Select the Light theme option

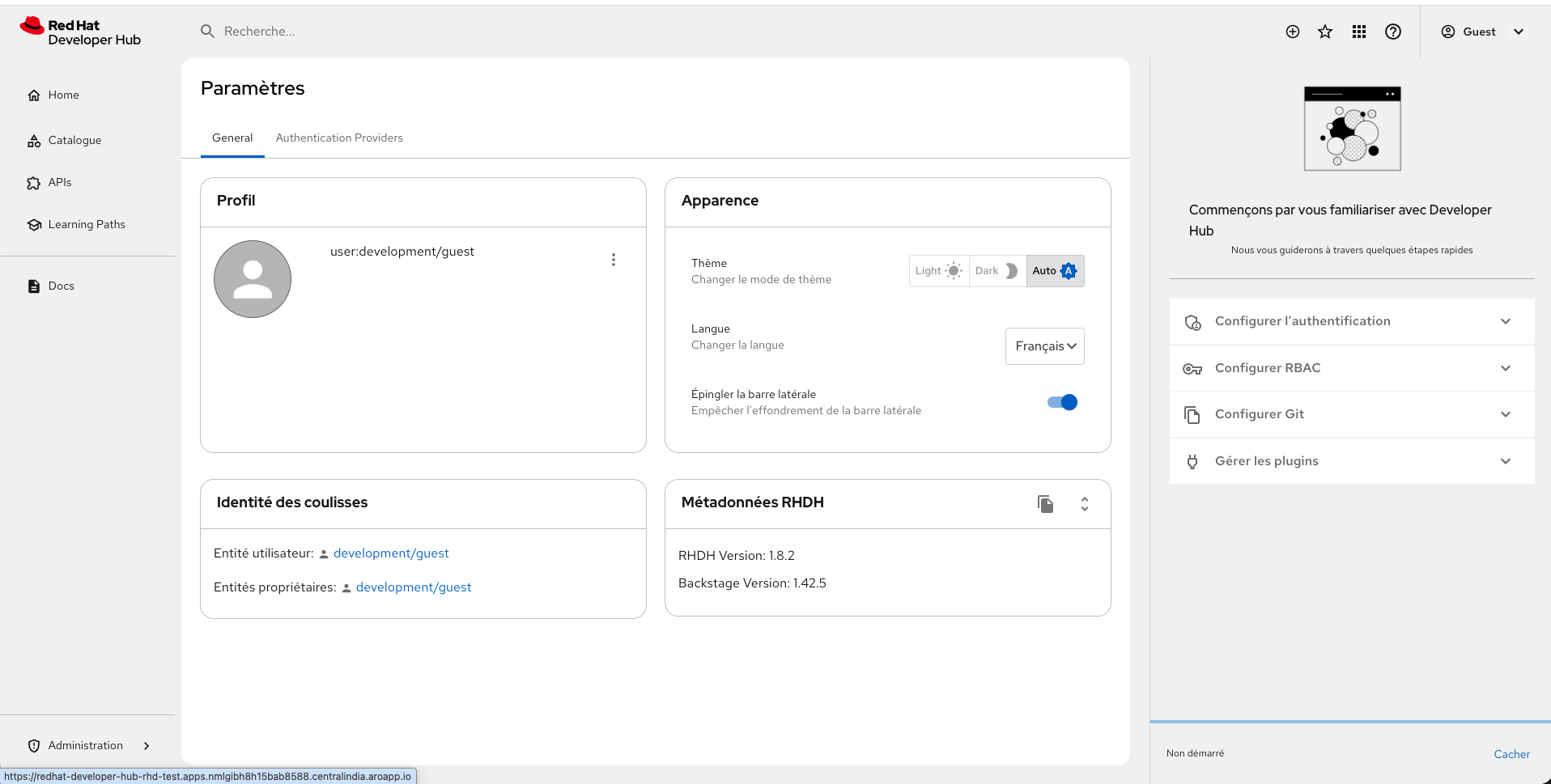pos(938,271)
